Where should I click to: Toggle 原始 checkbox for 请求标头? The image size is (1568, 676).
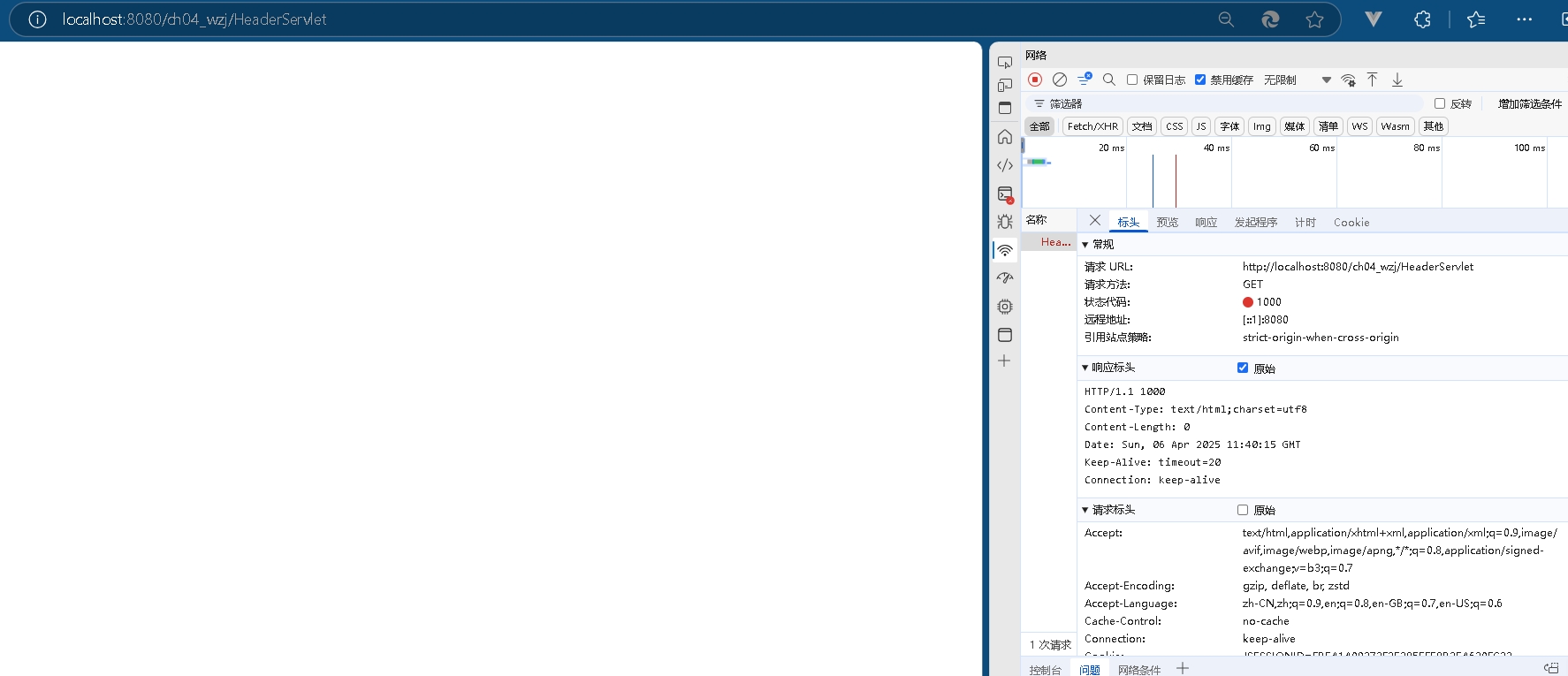pos(1243,510)
